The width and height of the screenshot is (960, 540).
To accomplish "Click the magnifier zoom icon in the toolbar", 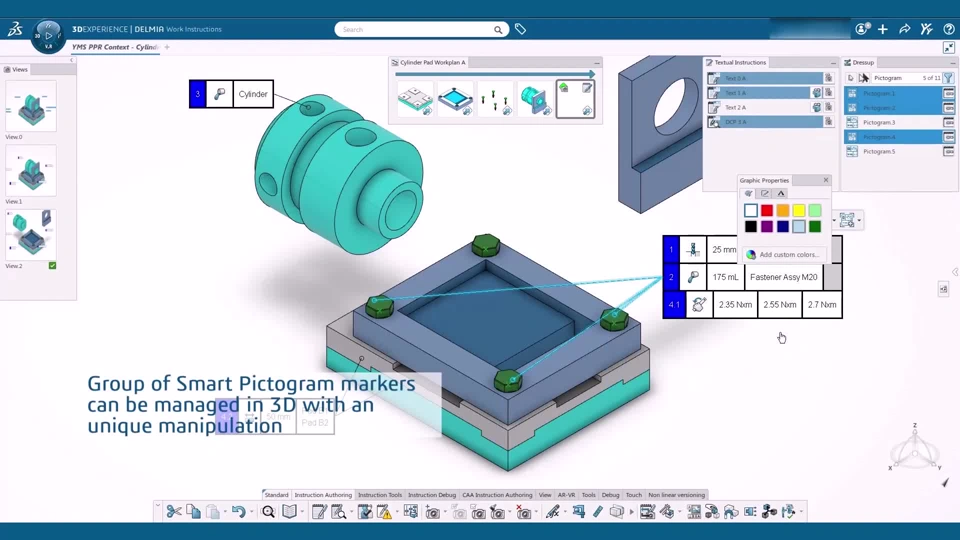I will (x=268, y=512).
